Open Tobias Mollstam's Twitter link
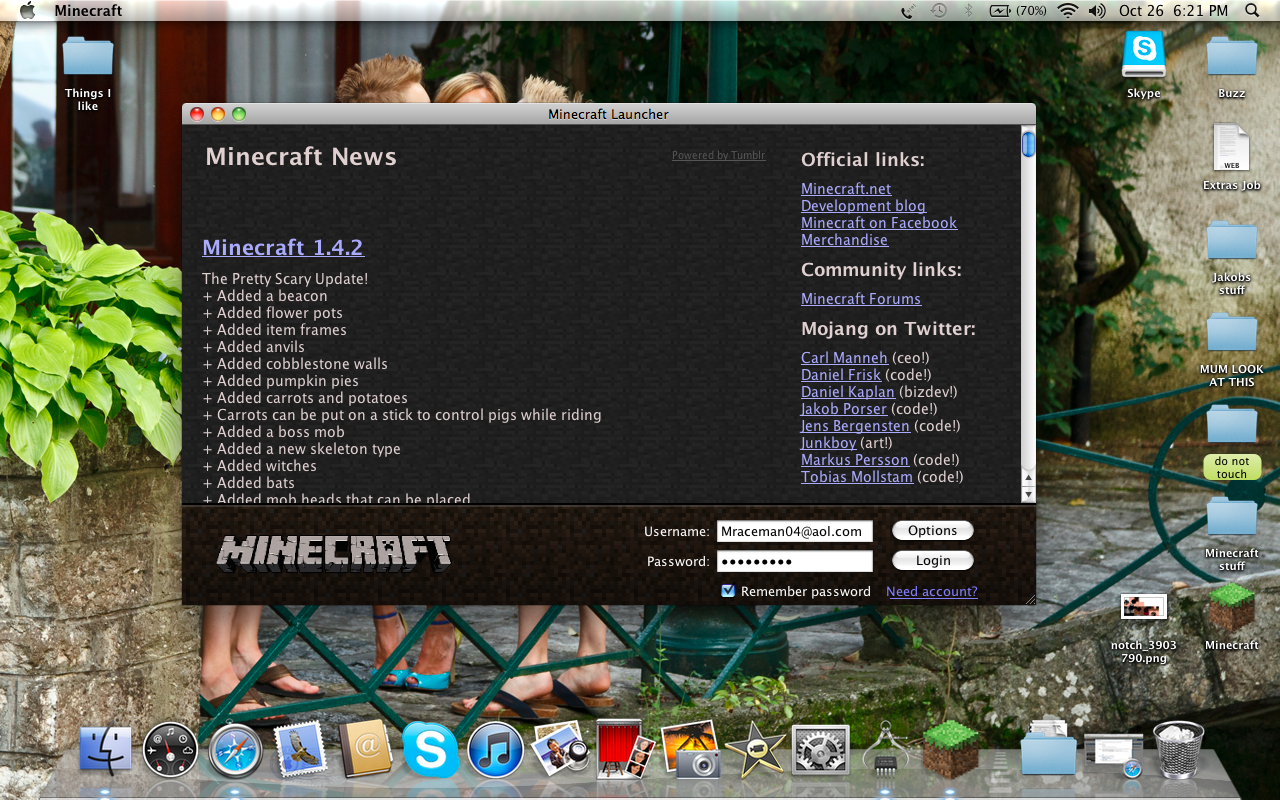Viewport: 1280px width, 800px height. [857, 477]
